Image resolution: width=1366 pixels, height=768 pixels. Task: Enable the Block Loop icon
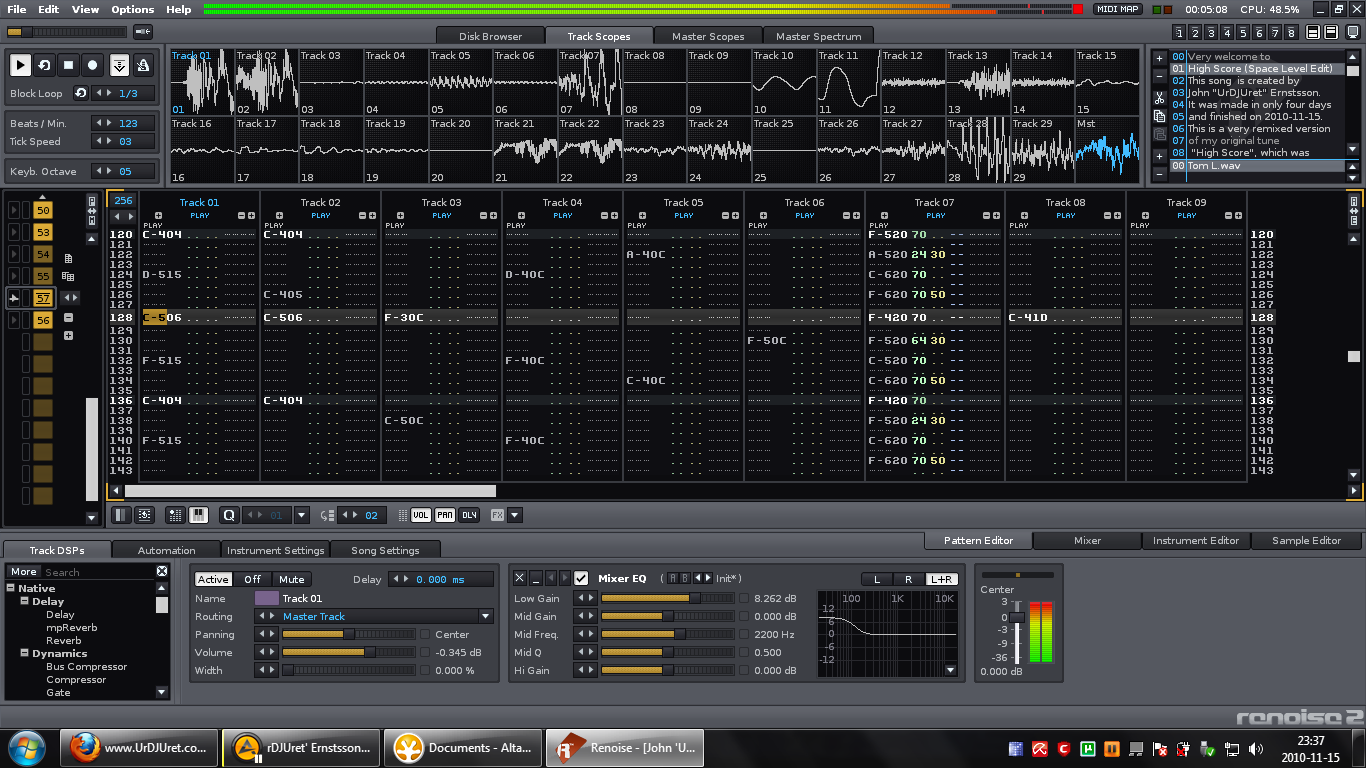click(81, 93)
